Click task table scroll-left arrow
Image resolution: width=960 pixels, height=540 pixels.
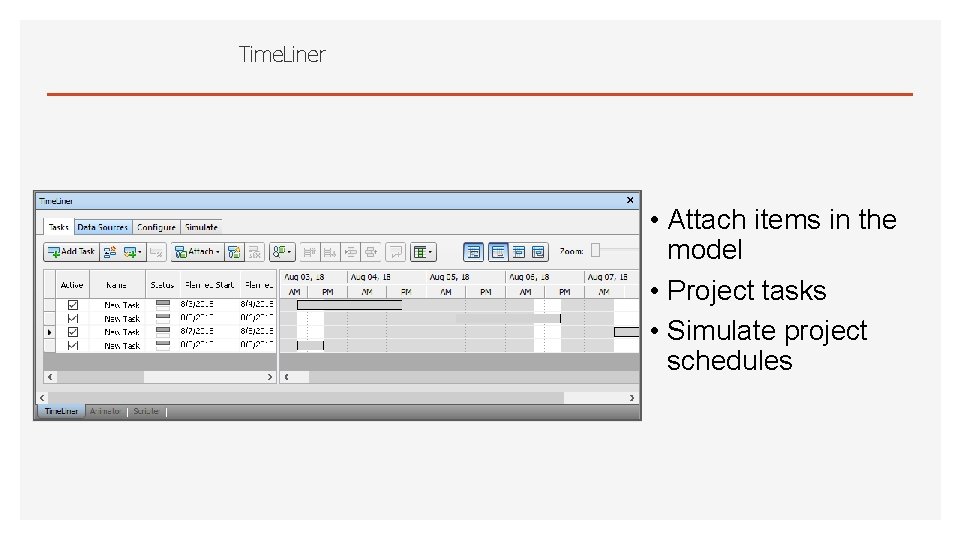[x=50, y=377]
